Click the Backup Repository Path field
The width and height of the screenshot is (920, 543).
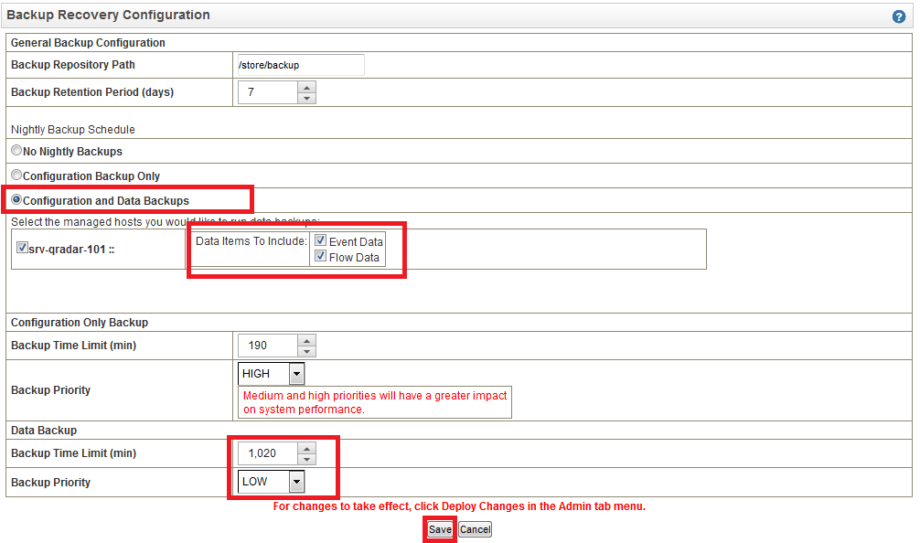[x=299, y=65]
